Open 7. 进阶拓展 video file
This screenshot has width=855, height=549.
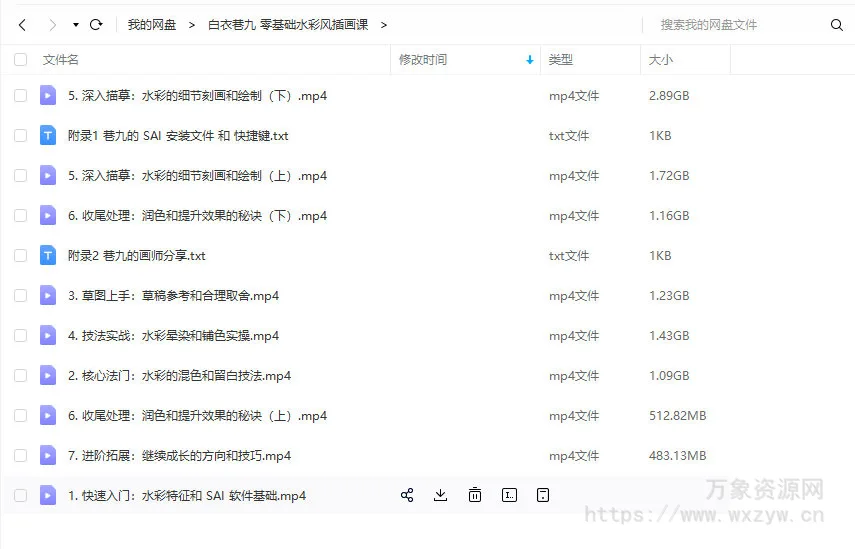179,456
